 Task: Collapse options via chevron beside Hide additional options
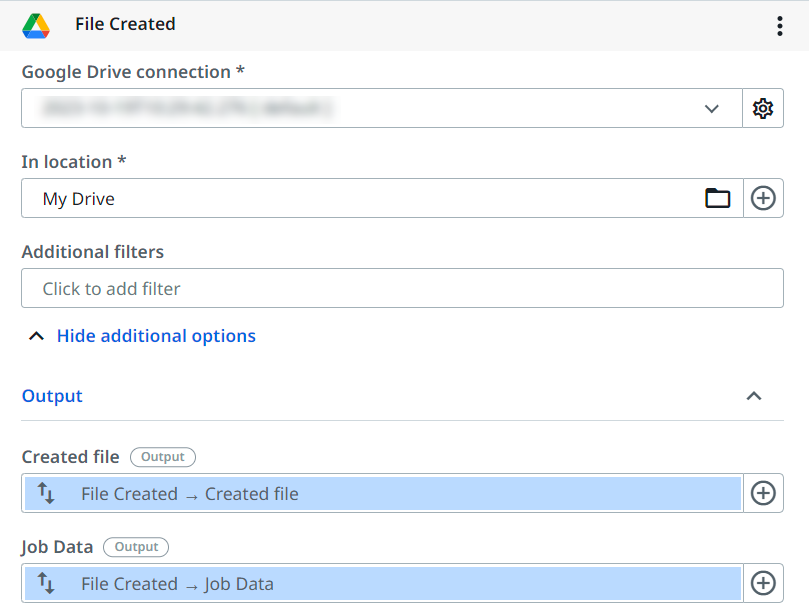point(36,336)
